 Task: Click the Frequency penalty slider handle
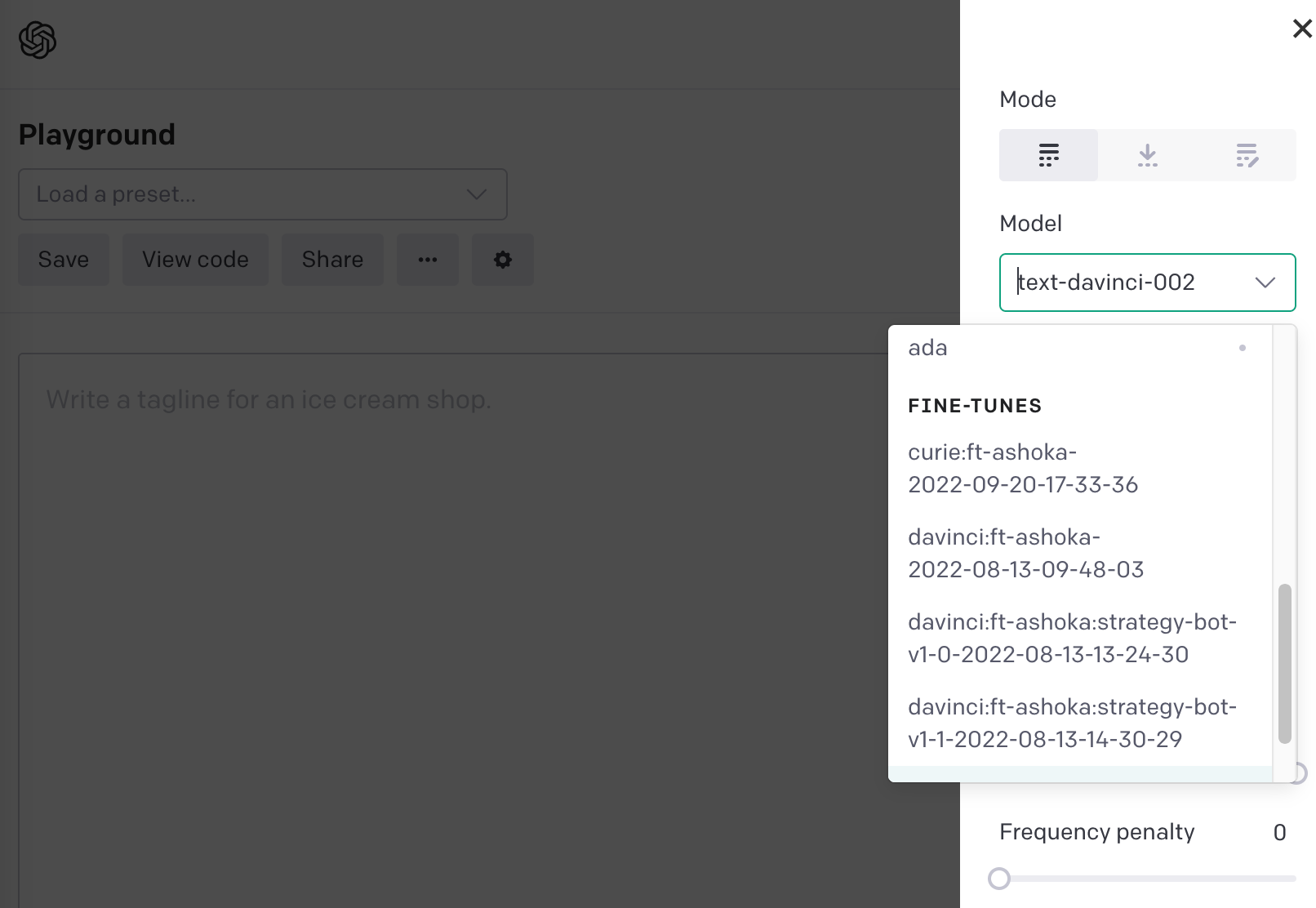999,879
